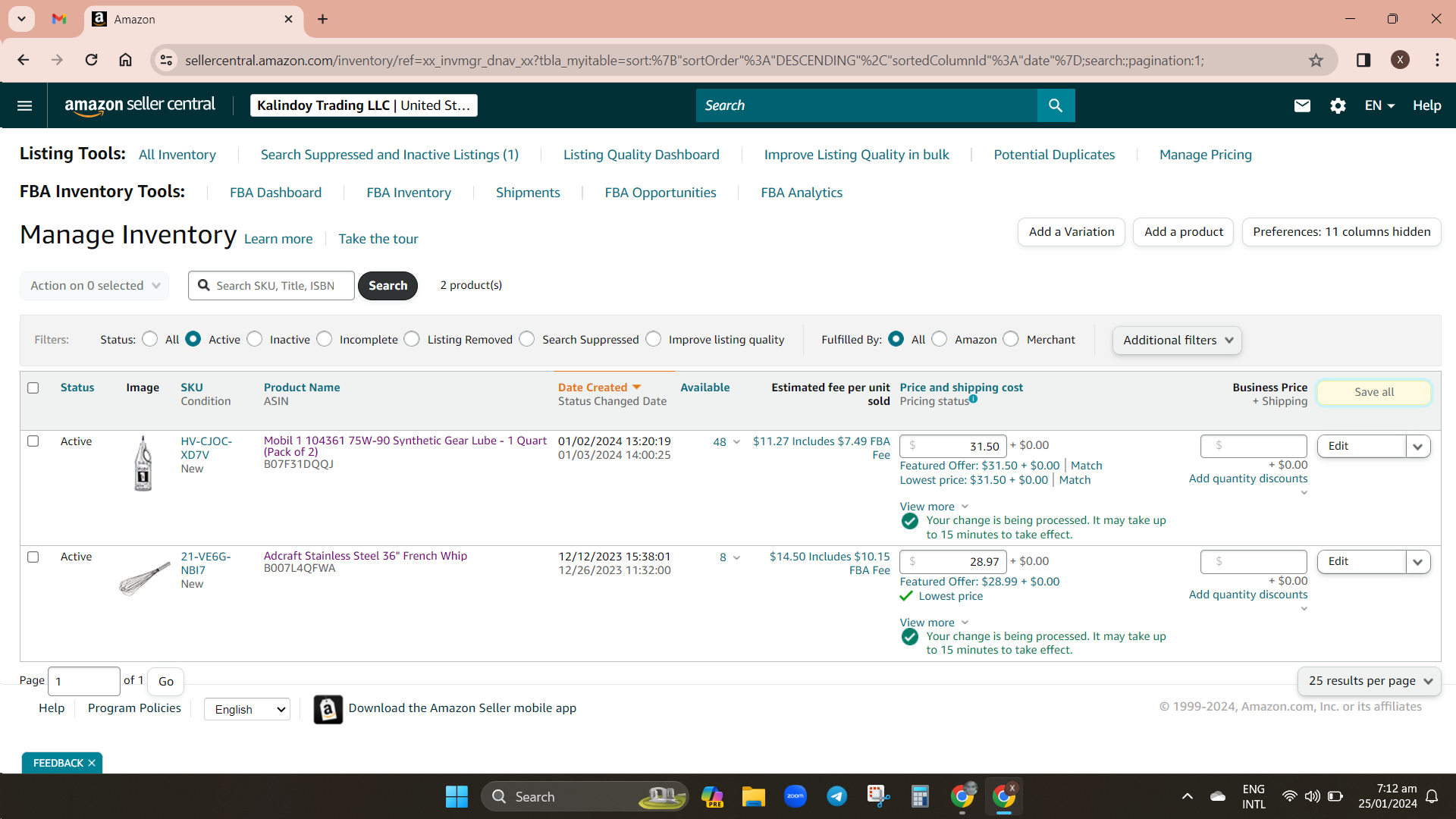Viewport: 1456px width, 819px height.
Task: View site information icon in address bar
Action: coord(166,60)
